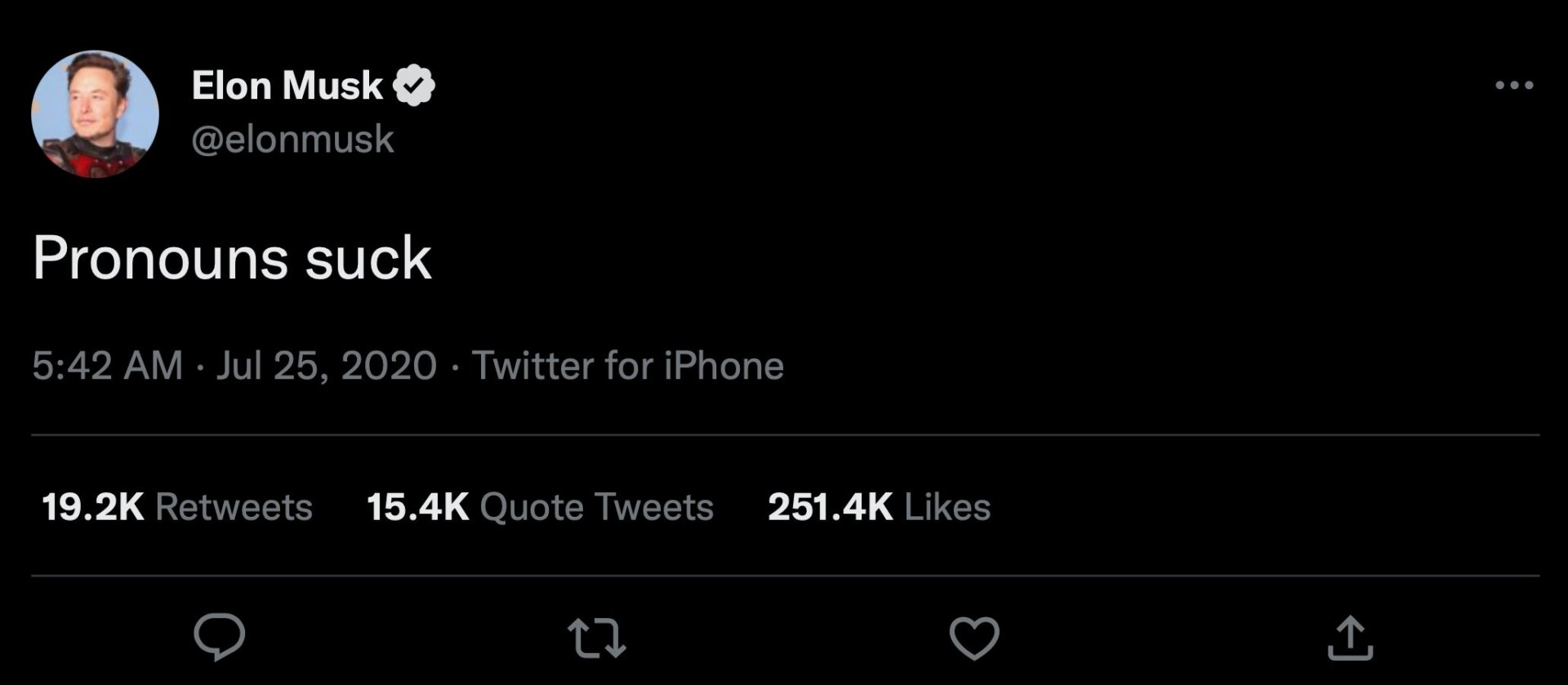The height and width of the screenshot is (685, 1568).
Task: Select the Jul 25, 2020 date
Action: tap(327, 365)
